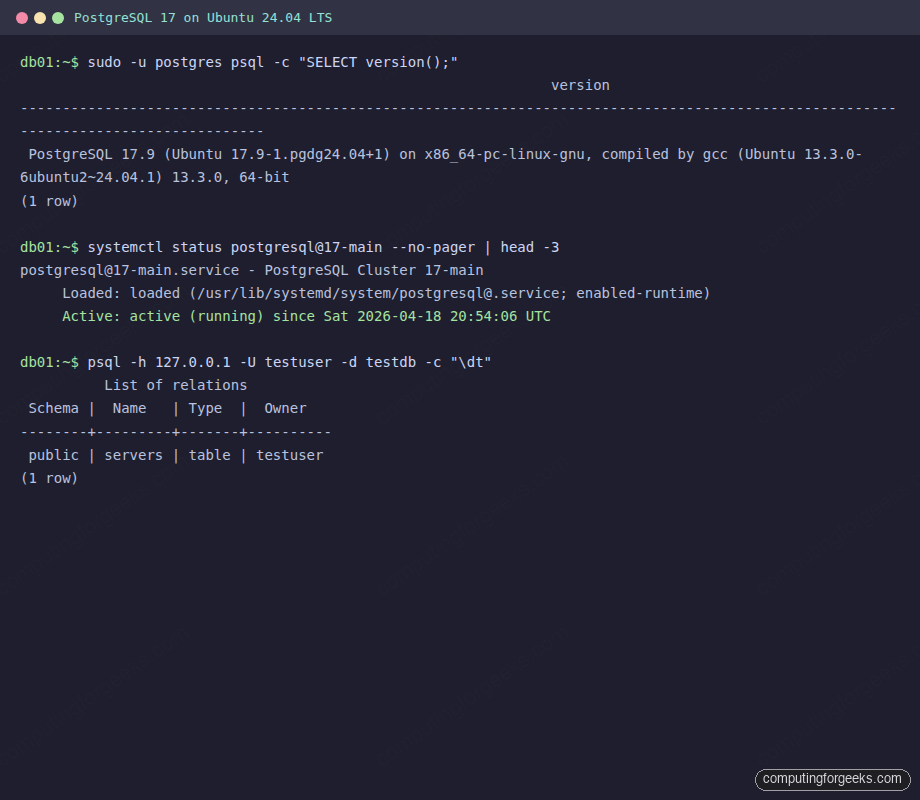Click the window title PostgreSQL 17 on Ubuntu 24.04 LTS
The width and height of the screenshot is (920, 800).
pos(203,18)
